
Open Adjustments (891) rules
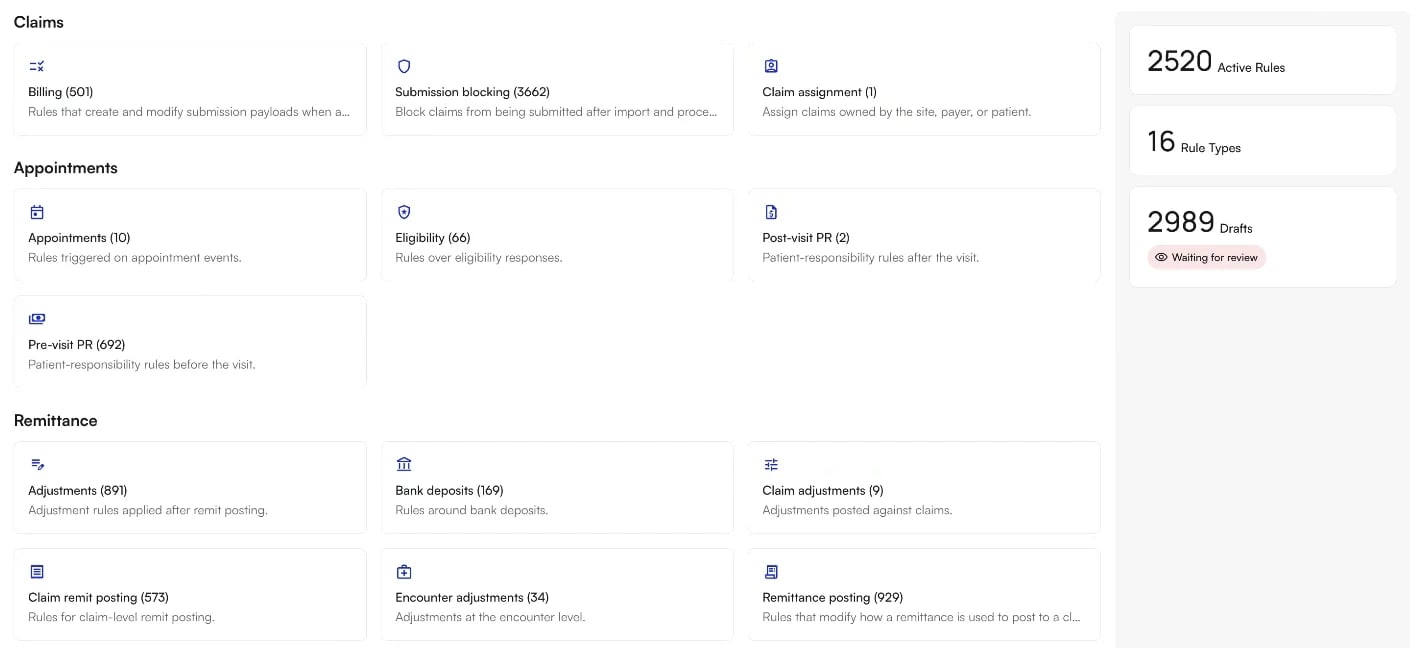pos(190,488)
